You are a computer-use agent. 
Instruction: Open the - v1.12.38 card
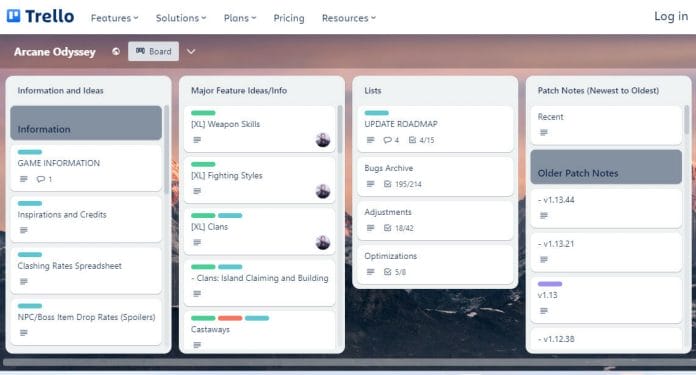click(606, 339)
